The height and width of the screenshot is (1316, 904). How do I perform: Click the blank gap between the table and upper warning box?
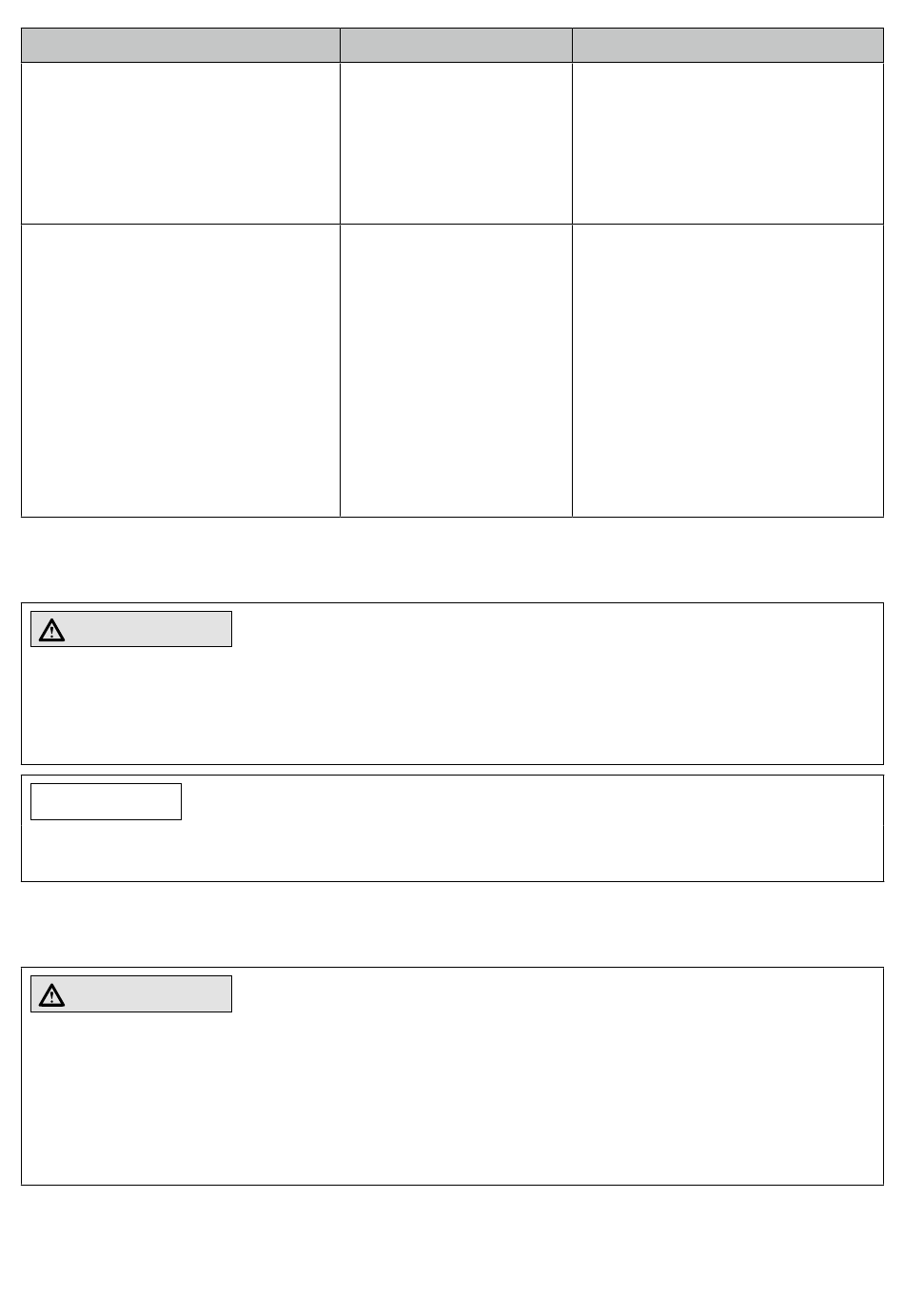click(452, 560)
